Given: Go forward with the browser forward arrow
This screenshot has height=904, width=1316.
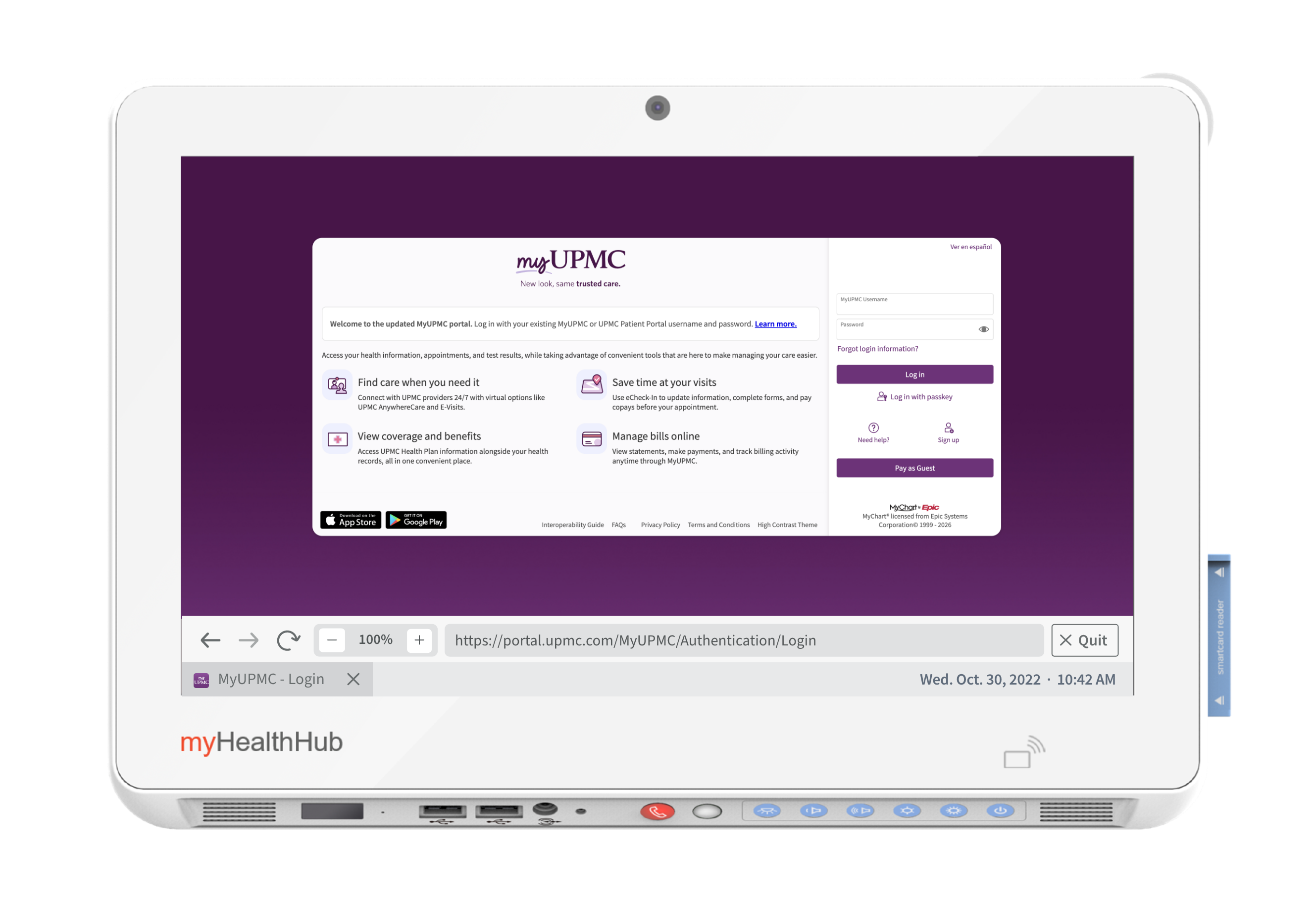Looking at the screenshot, I should click(249, 640).
